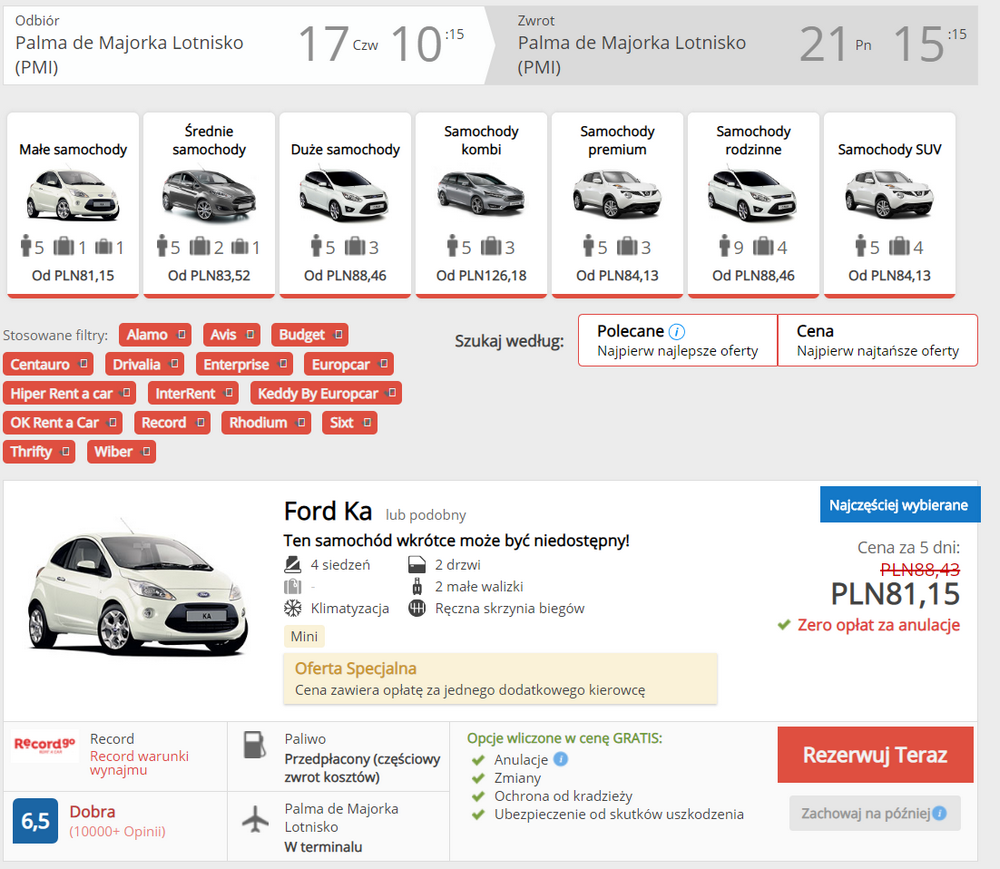The width and height of the screenshot is (1000, 869).
Task: Click the door icon beside 2 drzwi
Action: click(x=417, y=565)
